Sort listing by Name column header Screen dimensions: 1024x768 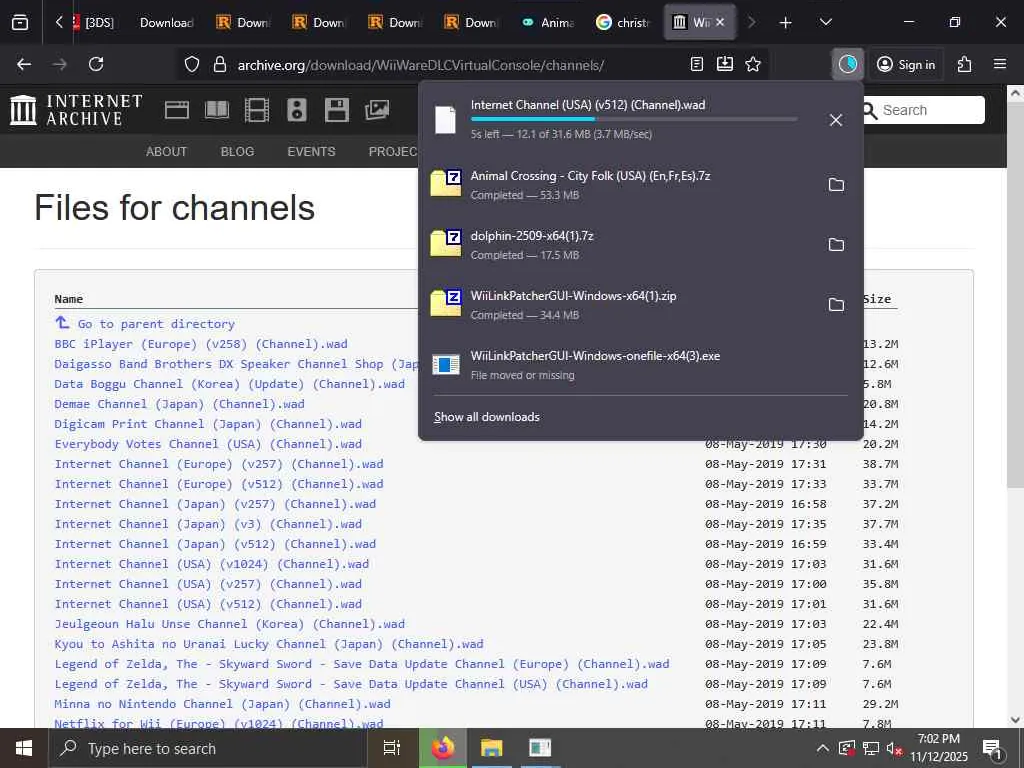point(69,299)
